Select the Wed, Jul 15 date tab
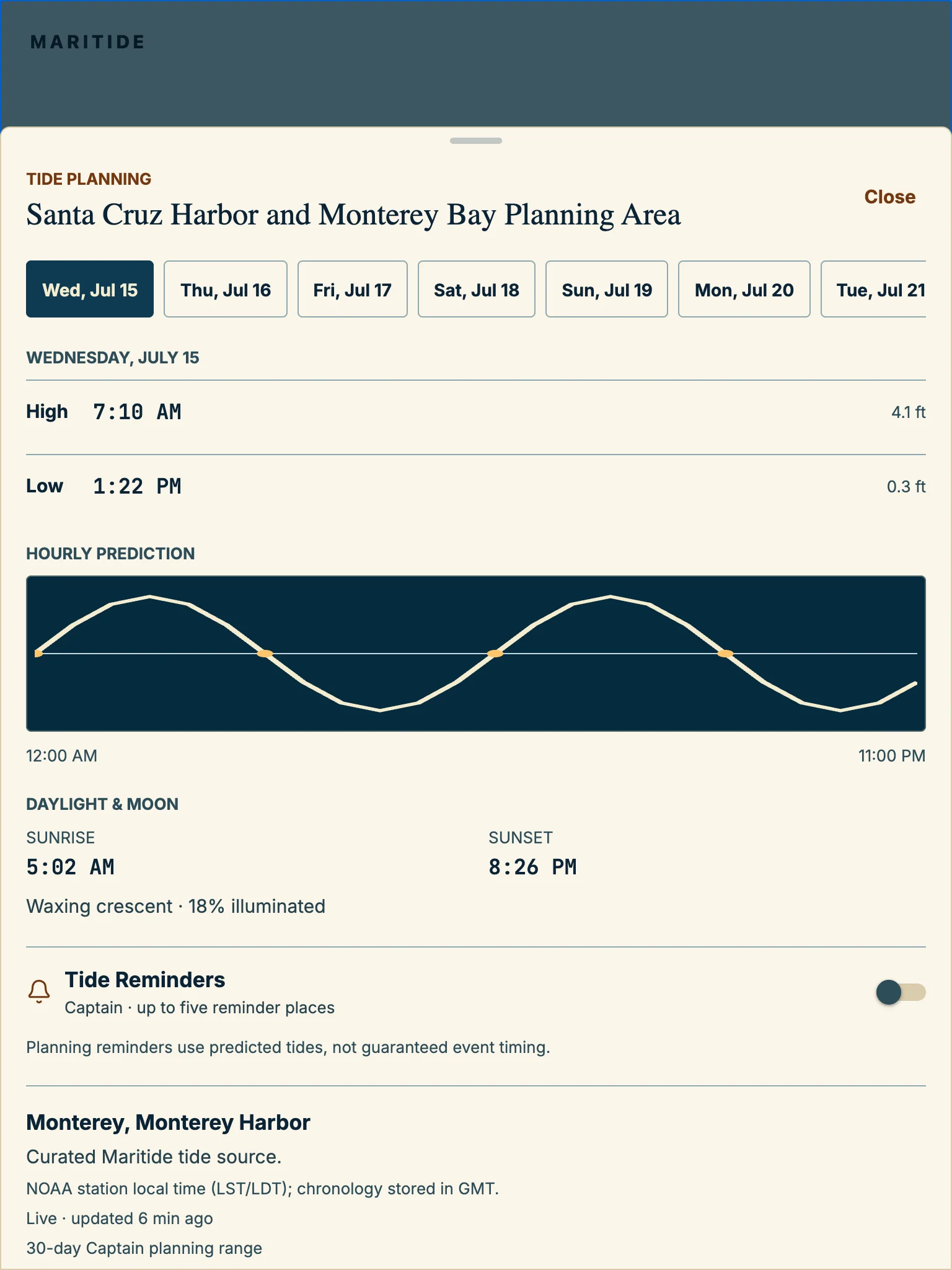952x1270 pixels. click(x=90, y=289)
